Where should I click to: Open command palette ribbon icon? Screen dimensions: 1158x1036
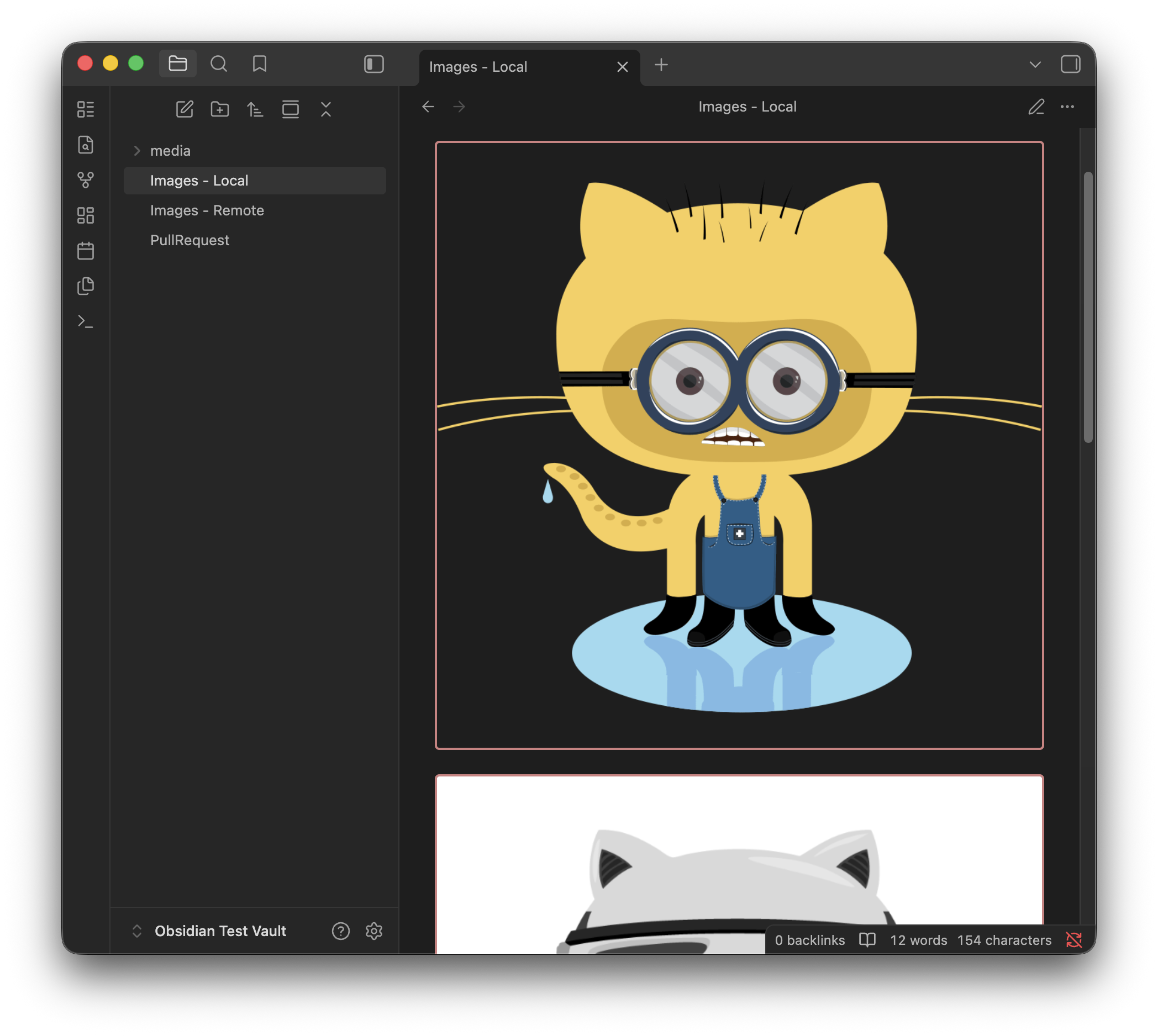coord(86,321)
